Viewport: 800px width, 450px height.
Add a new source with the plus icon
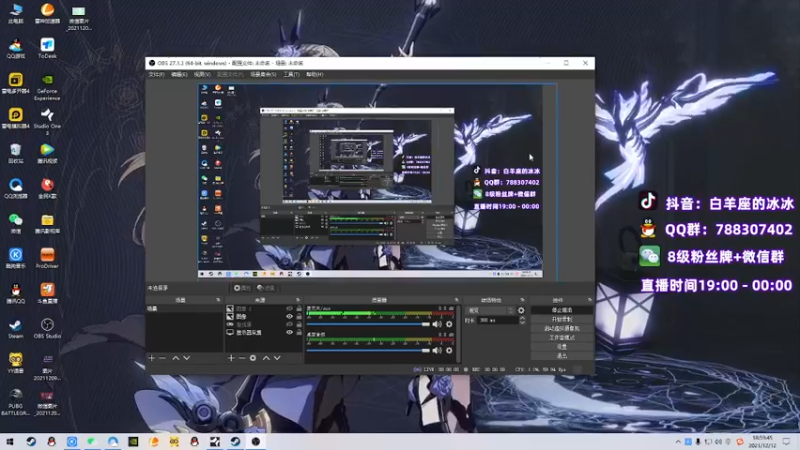point(231,358)
